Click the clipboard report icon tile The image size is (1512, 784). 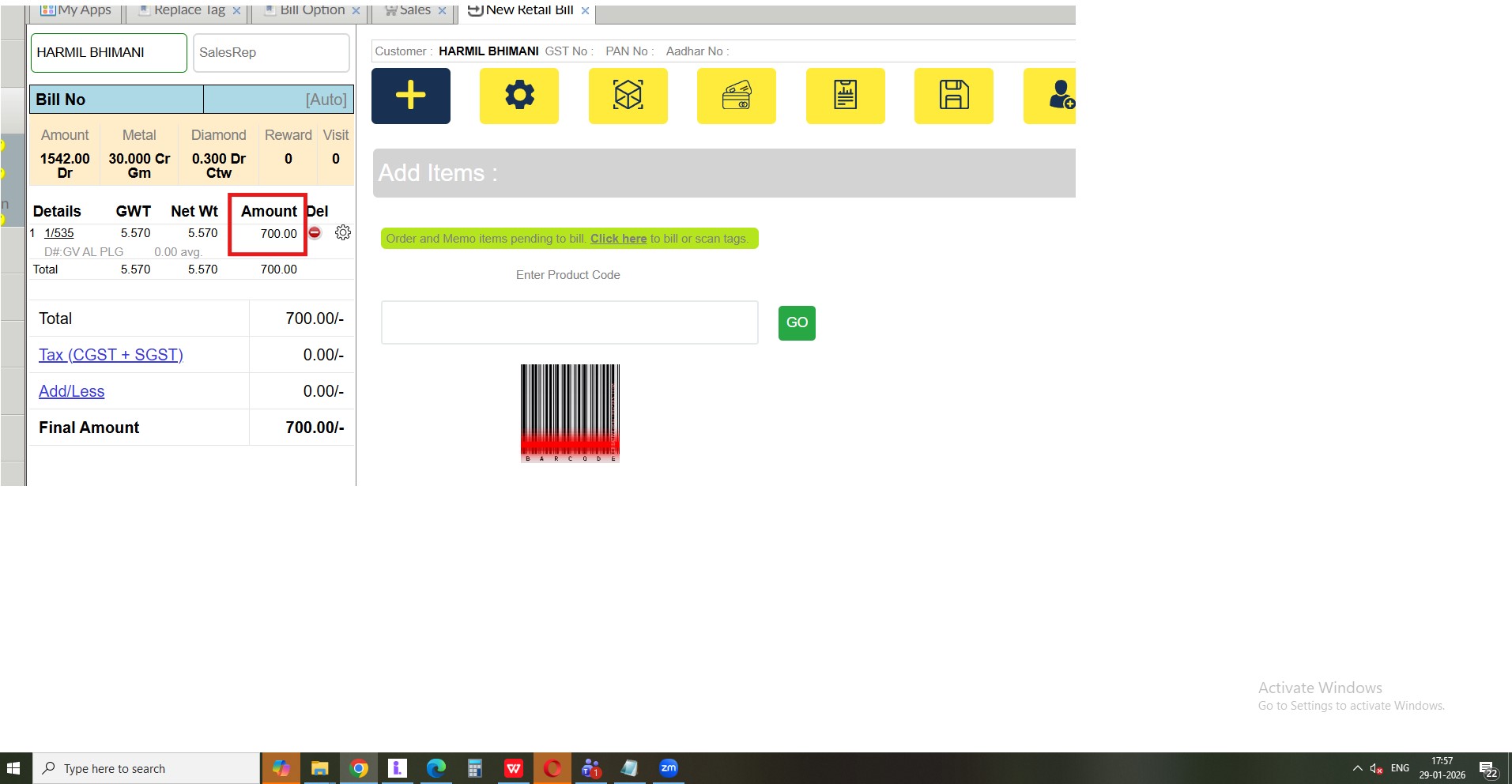[845, 96]
